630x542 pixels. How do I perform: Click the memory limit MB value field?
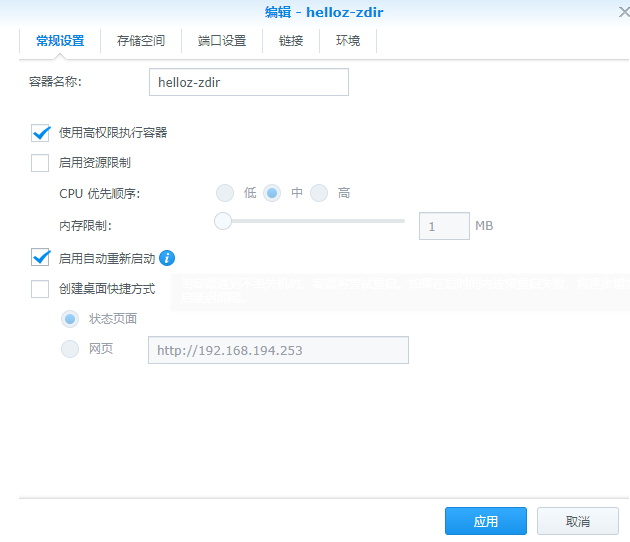pyautogui.click(x=444, y=226)
